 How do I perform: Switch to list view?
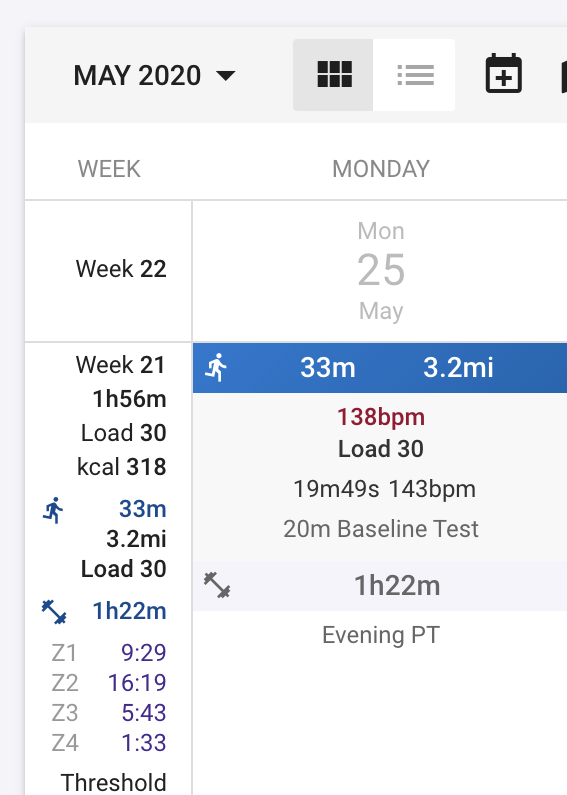414,75
